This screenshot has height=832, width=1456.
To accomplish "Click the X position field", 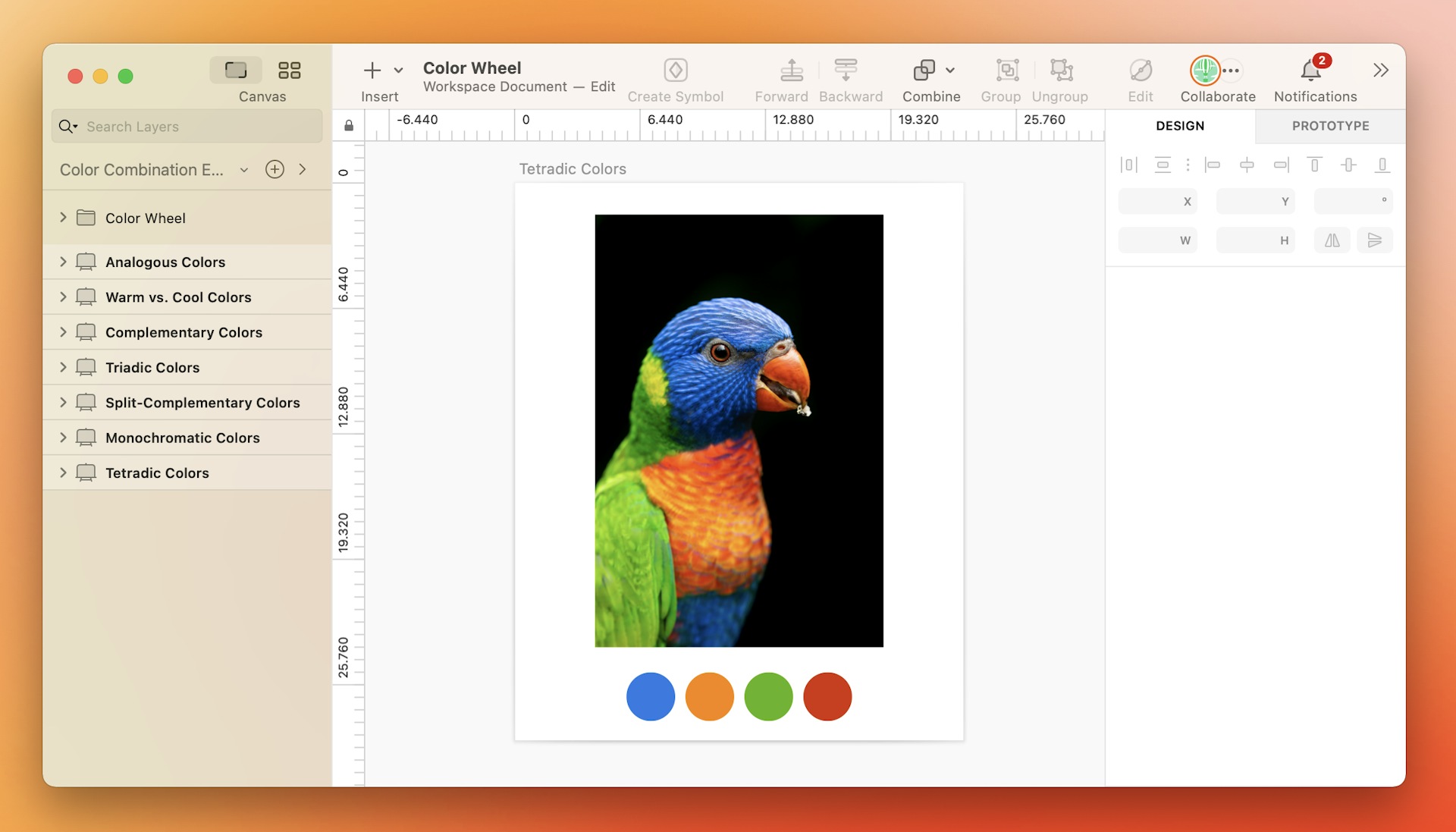I will (x=1157, y=201).
